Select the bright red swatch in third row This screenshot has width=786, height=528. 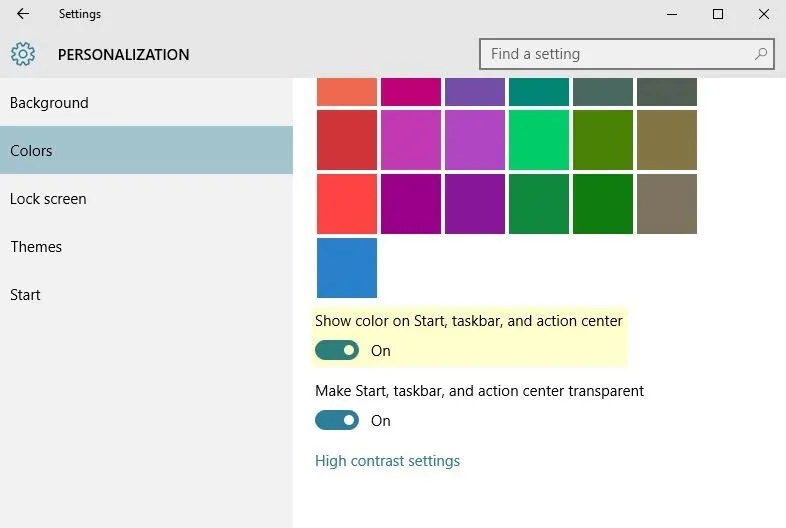347,204
